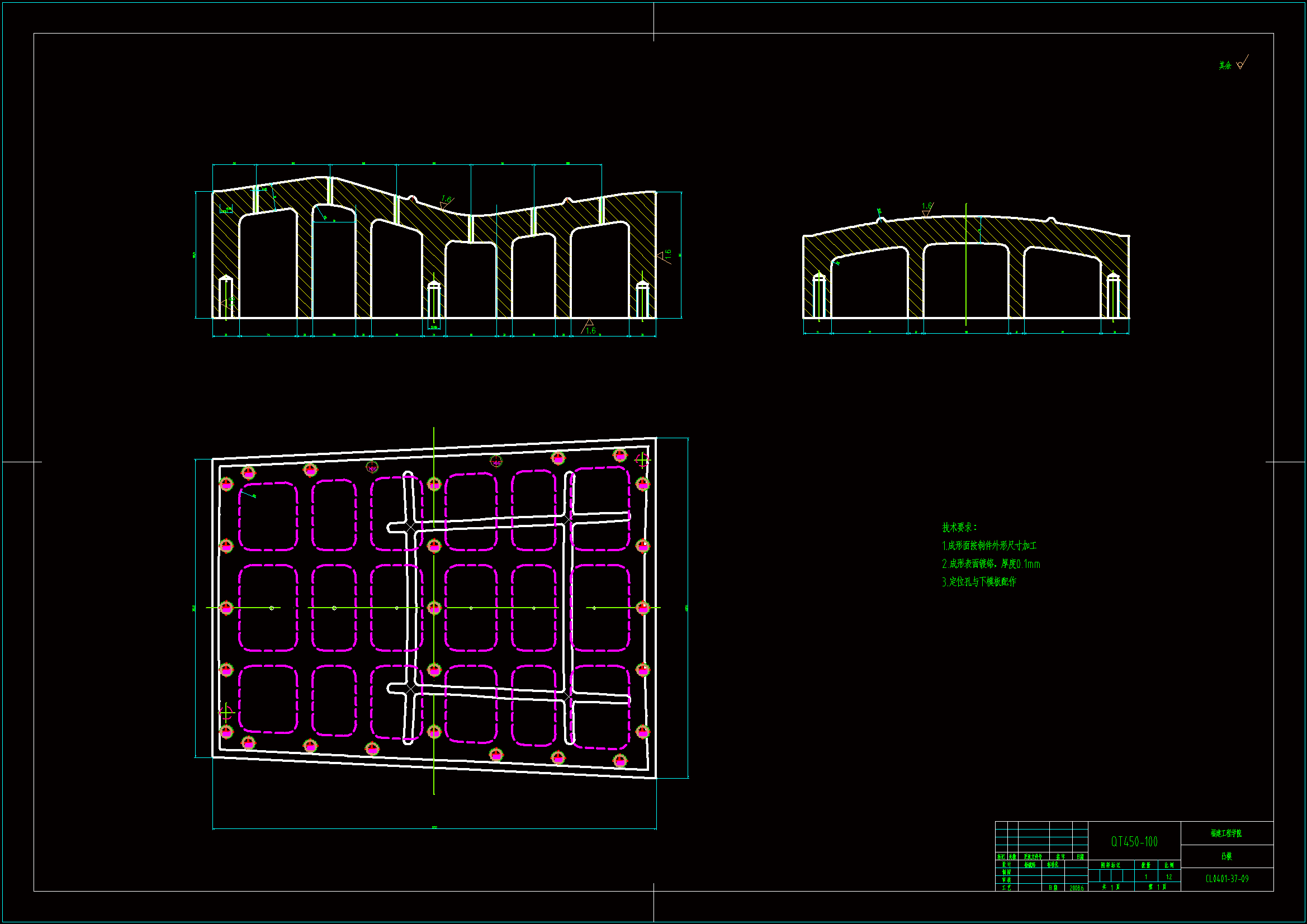Click the 2008.6 date value
The width and height of the screenshot is (1307, 924).
pos(1077,888)
